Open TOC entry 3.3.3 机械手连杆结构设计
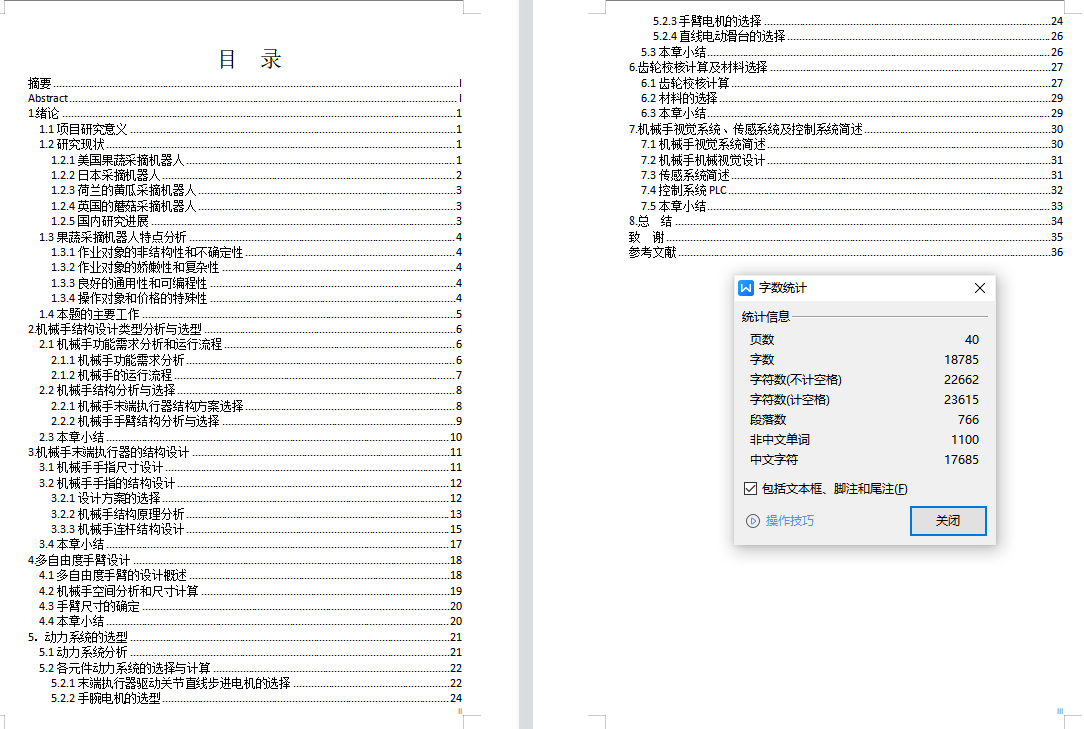The height and width of the screenshot is (729, 1084). [x=256, y=529]
